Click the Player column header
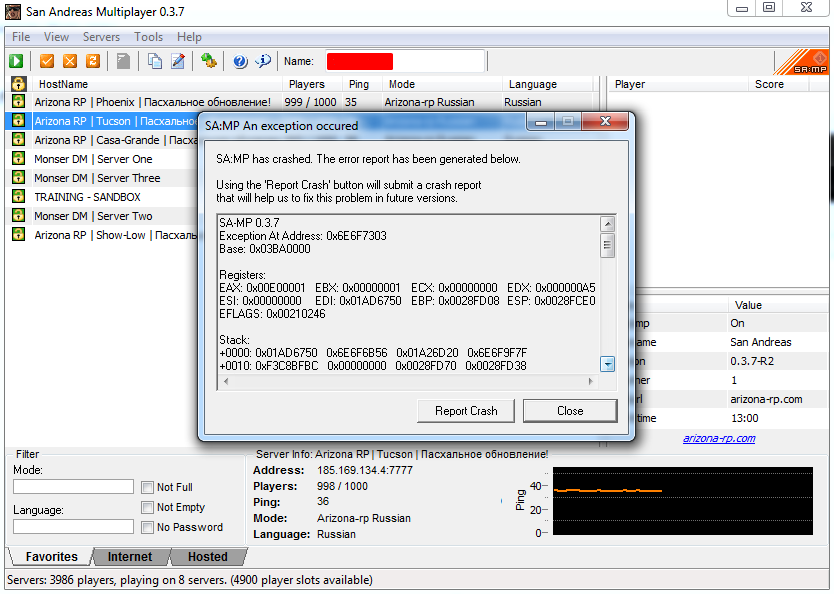This screenshot has width=834, height=594. (678, 84)
